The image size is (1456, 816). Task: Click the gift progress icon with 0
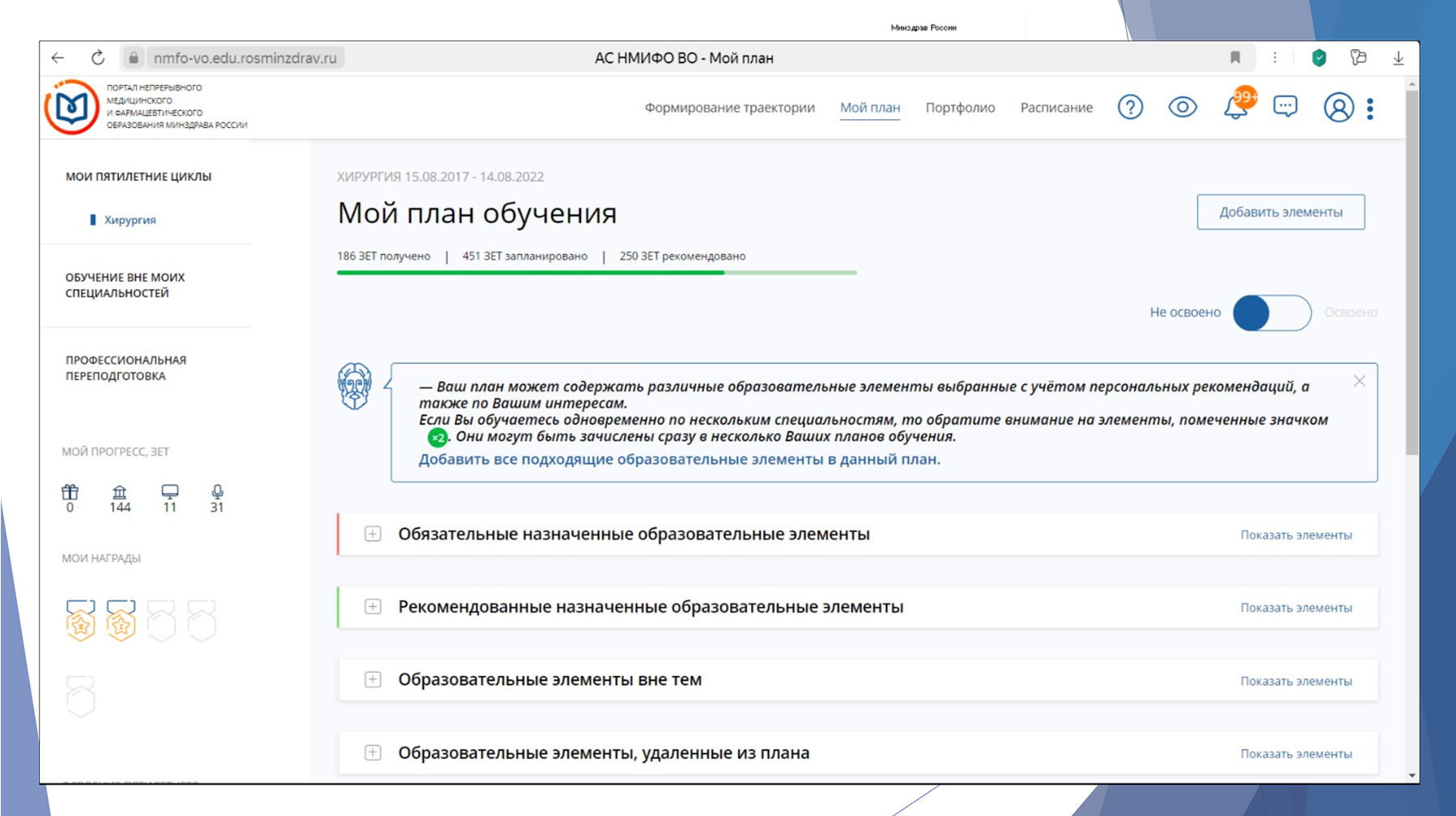click(70, 491)
